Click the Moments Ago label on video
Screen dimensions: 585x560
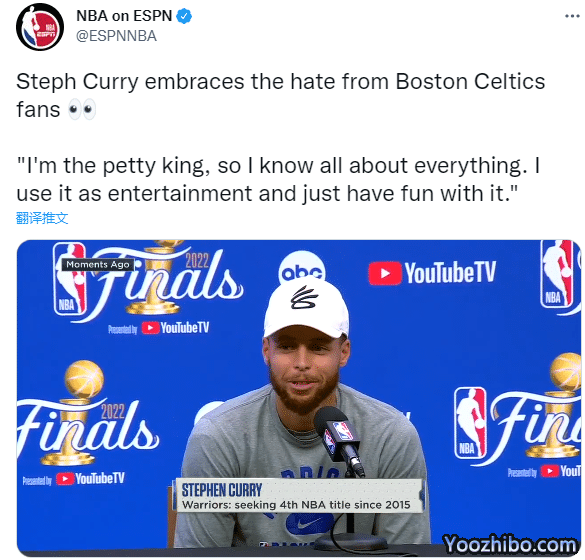98,265
